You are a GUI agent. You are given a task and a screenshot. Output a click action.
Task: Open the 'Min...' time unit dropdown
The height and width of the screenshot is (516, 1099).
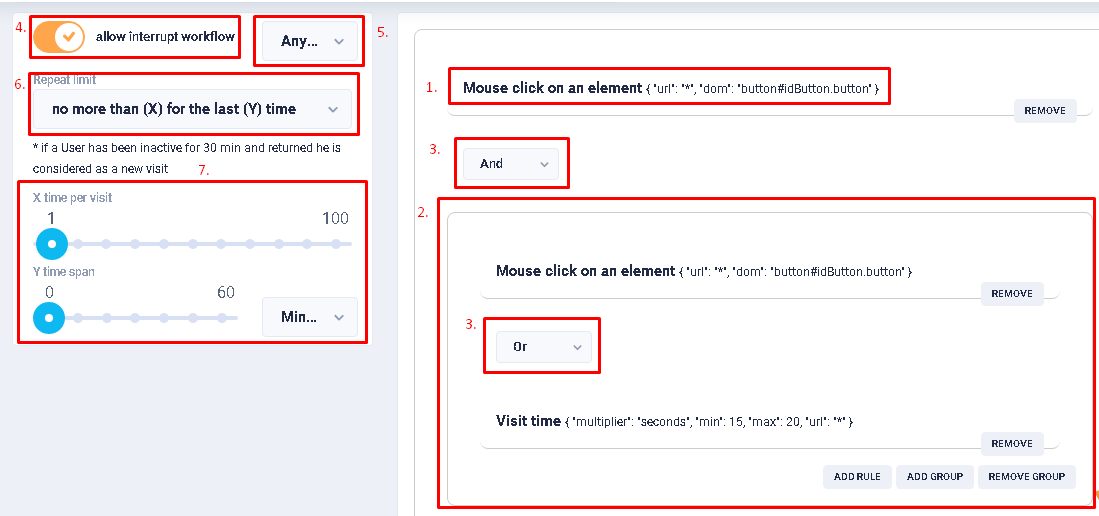click(309, 317)
